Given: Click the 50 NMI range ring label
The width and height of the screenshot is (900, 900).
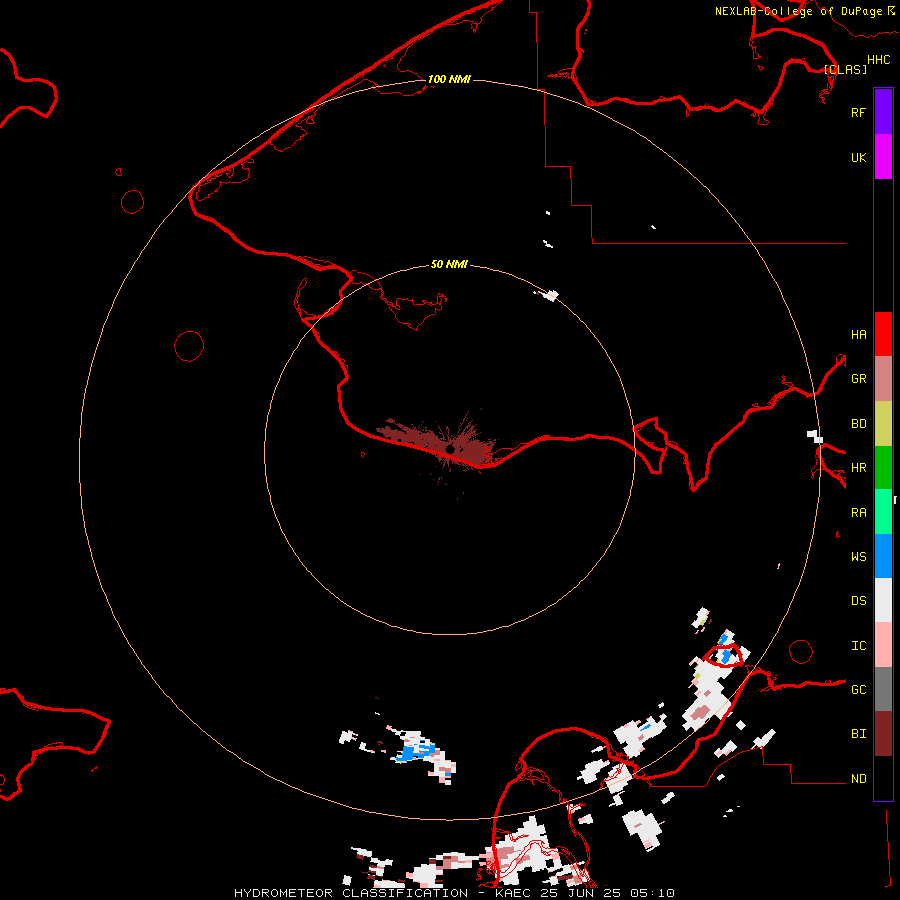Looking at the screenshot, I should pos(449,264).
